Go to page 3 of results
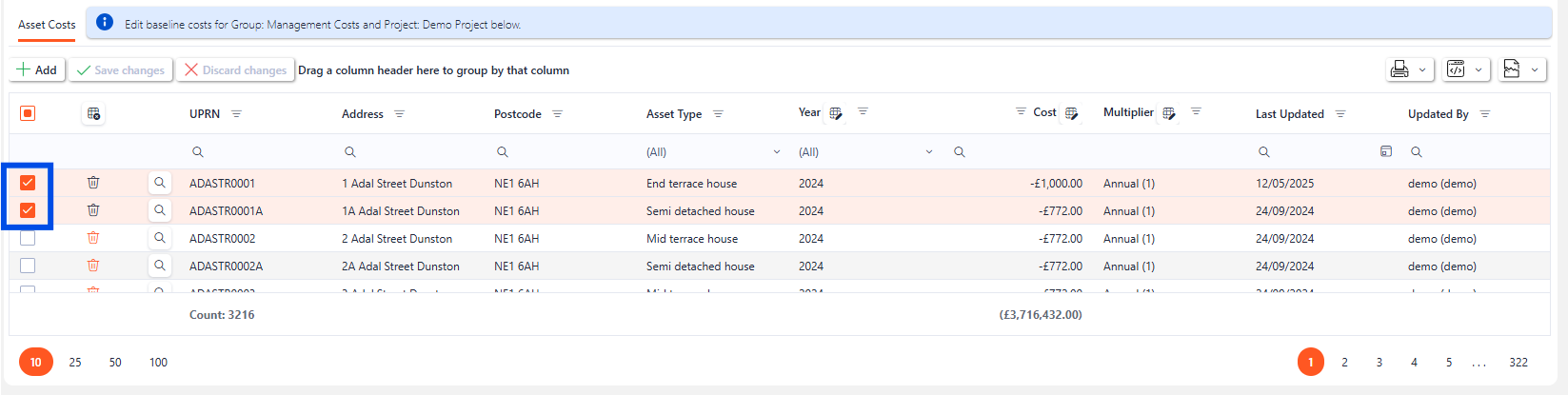 (1379, 362)
